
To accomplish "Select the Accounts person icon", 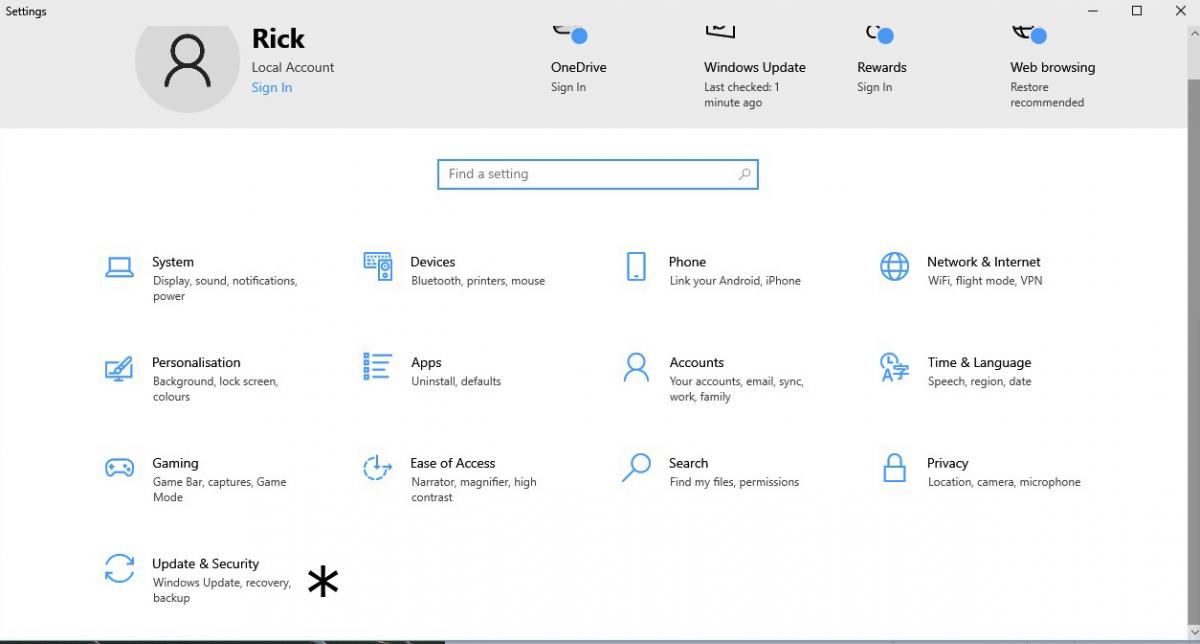I will pyautogui.click(x=636, y=367).
